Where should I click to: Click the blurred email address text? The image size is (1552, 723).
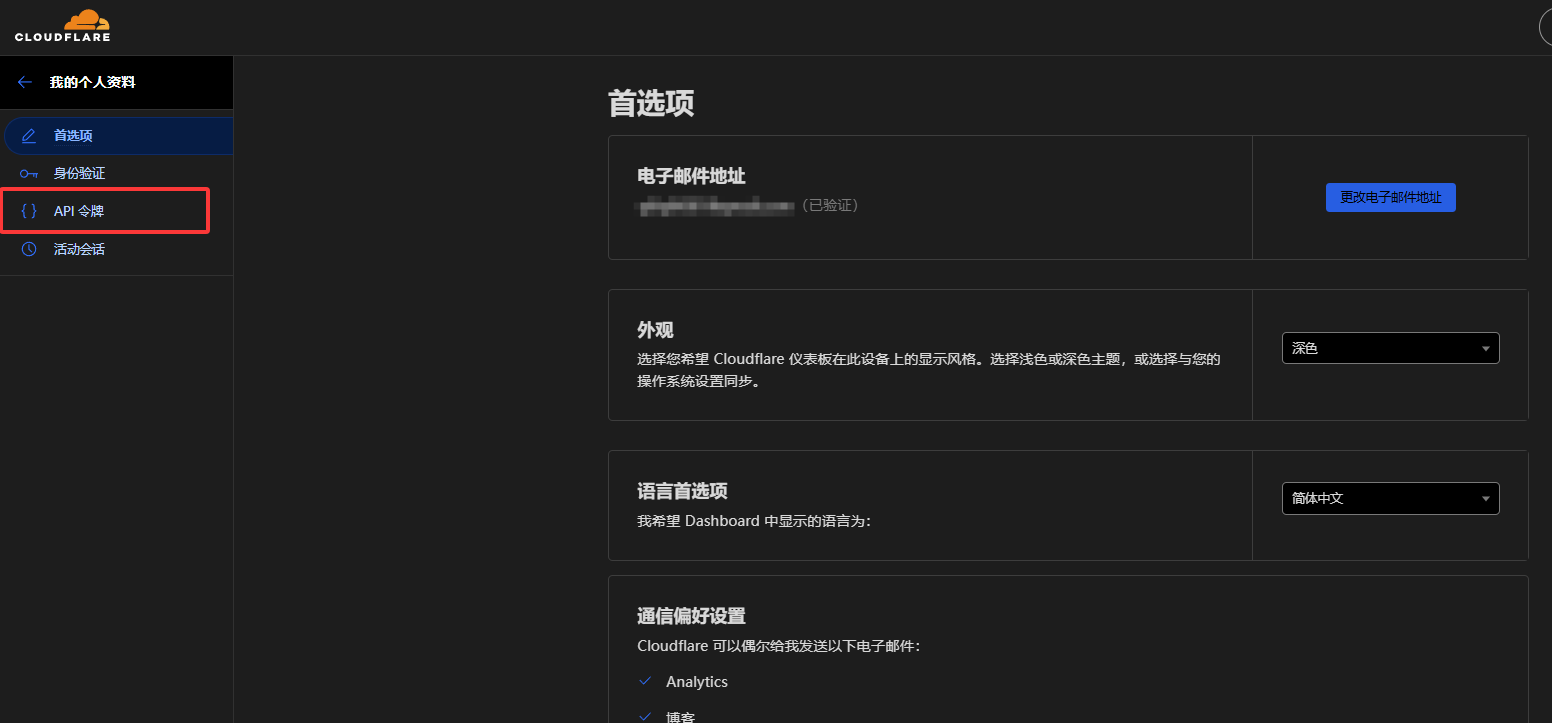click(x=715, y=205)
